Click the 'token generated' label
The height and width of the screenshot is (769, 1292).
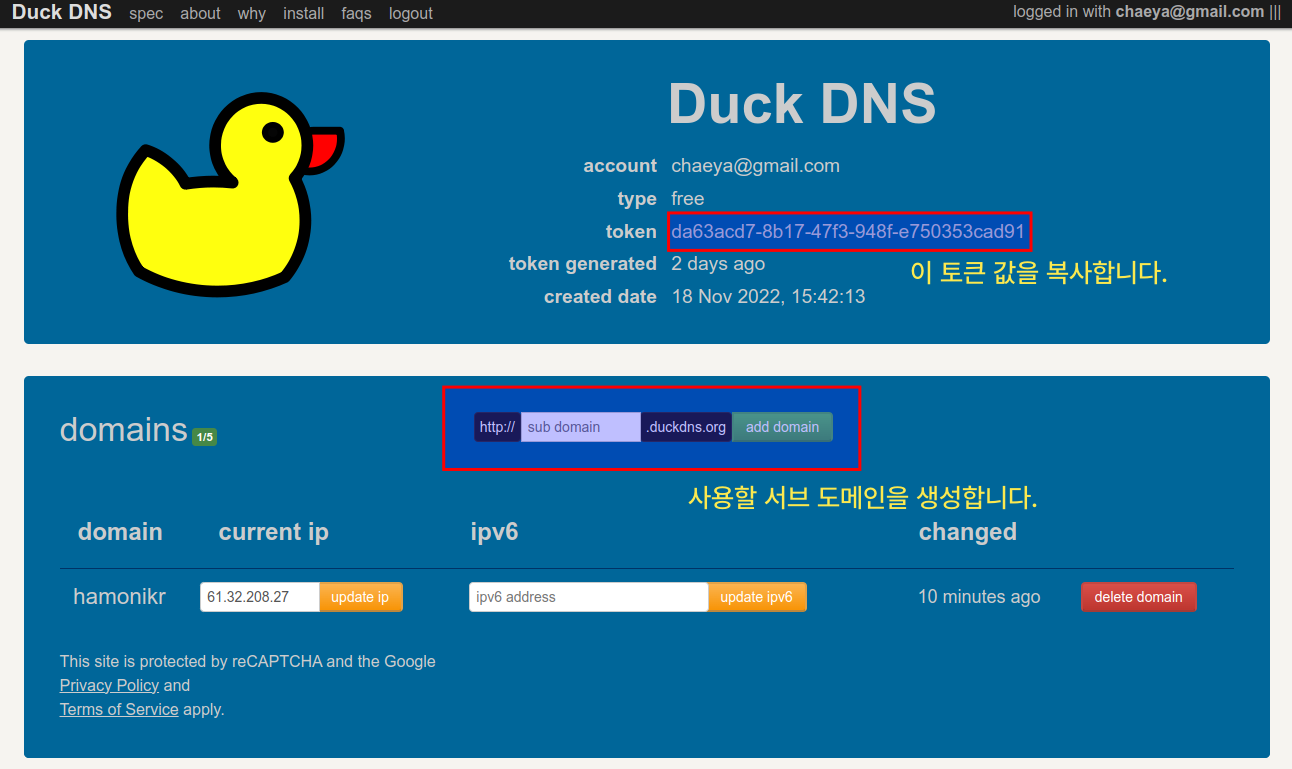click(583, 264)
